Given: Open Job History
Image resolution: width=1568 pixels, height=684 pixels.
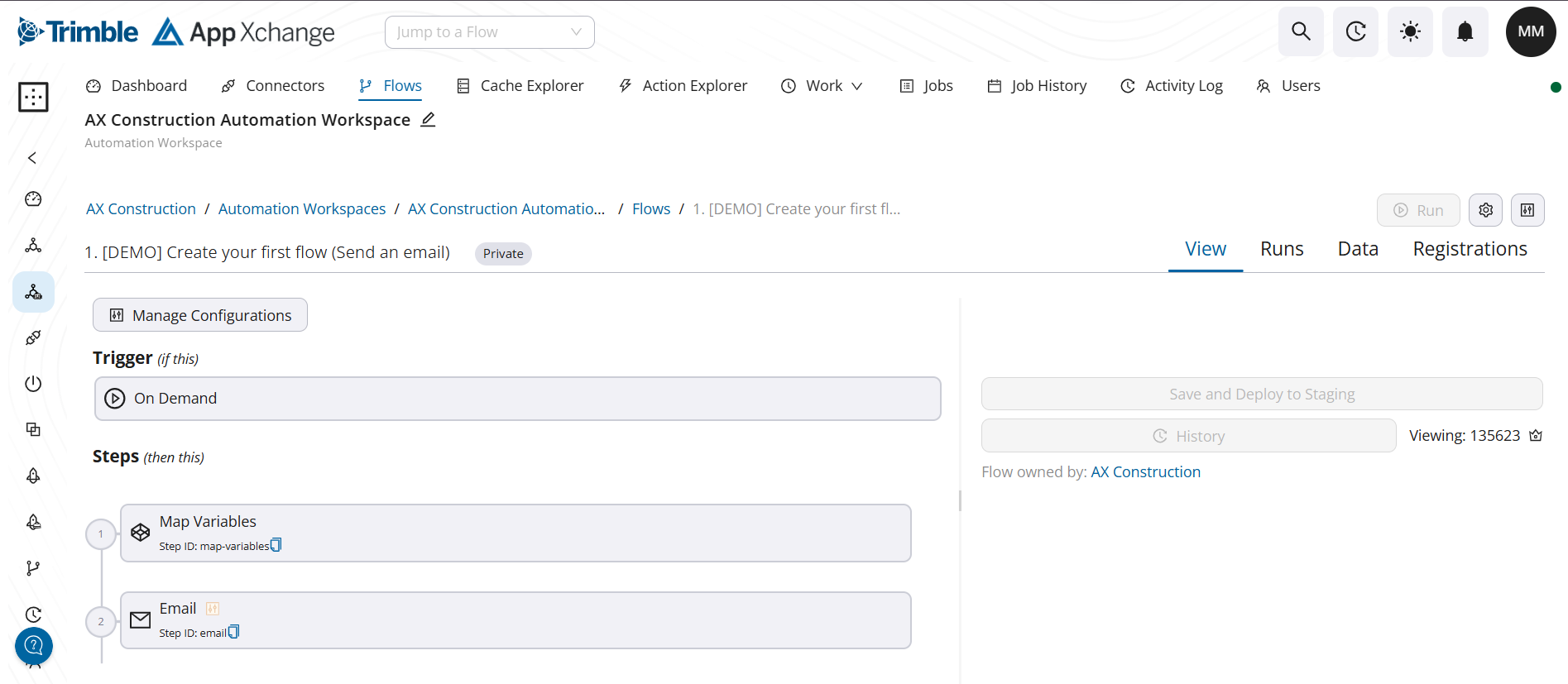Looking at the screenshot, I should coord(1037,86).
